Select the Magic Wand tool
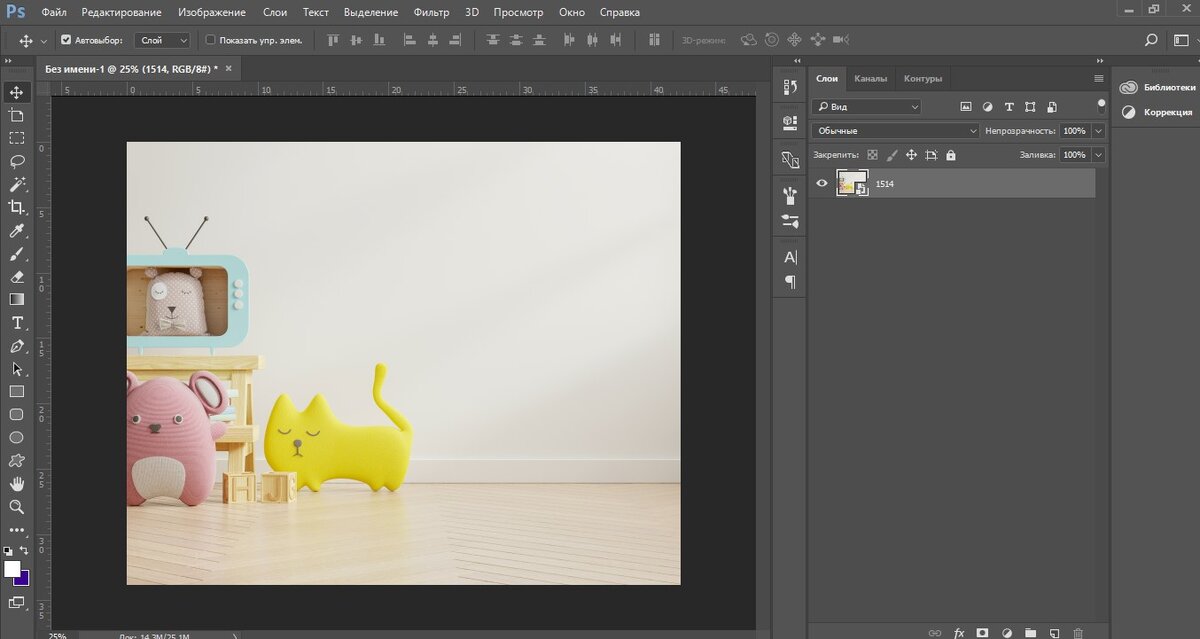1200x639 pixels. 17,184
